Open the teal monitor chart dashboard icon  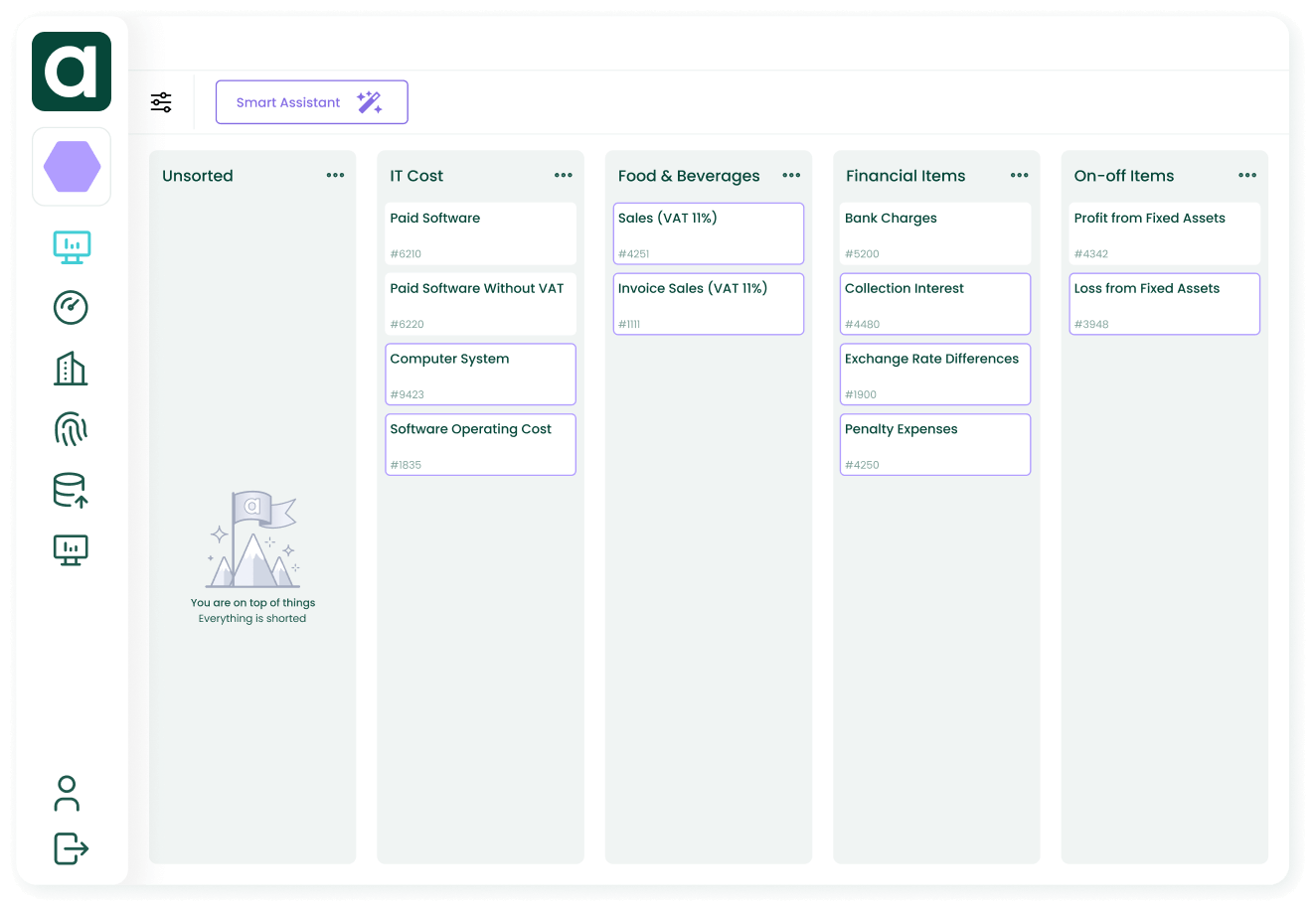click(x=72, y=246)
